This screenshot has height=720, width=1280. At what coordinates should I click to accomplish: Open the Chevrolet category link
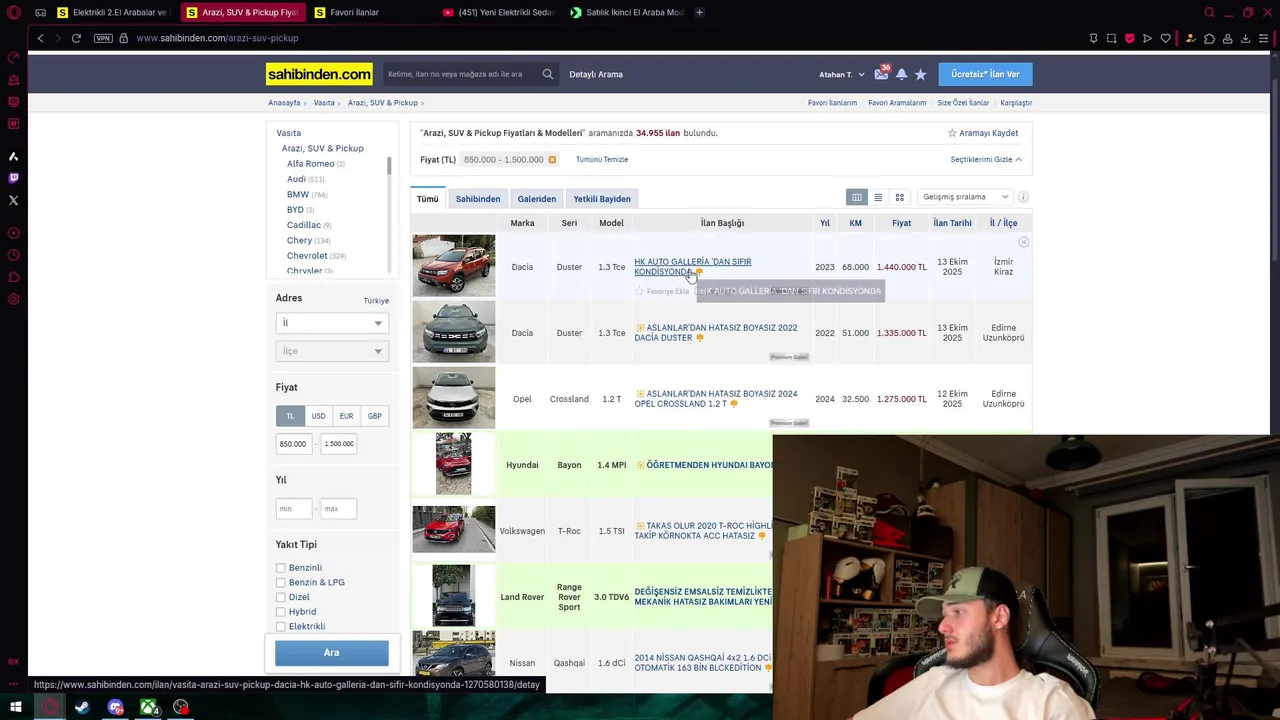point(307,256)
